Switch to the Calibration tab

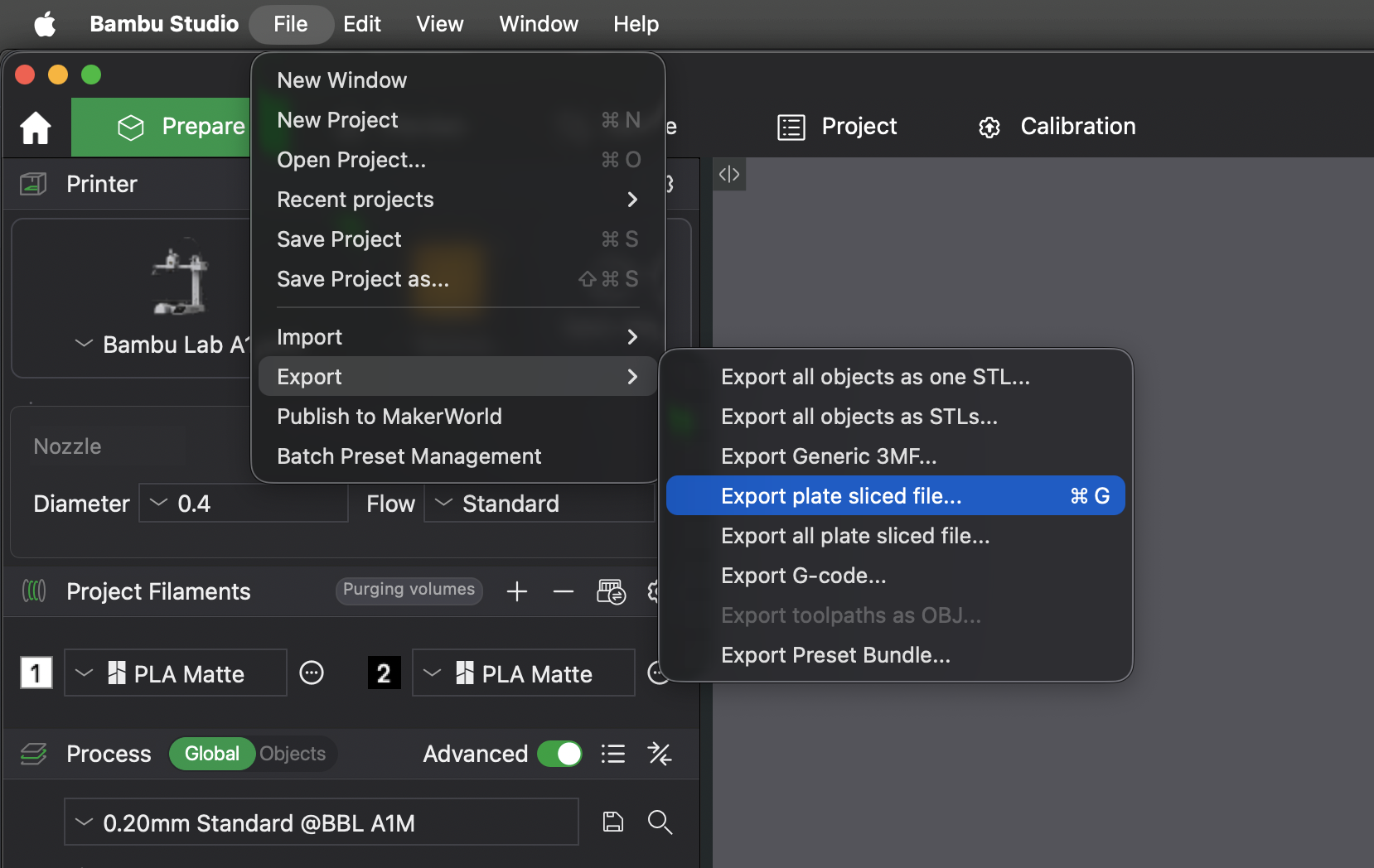coord(1057,127)
